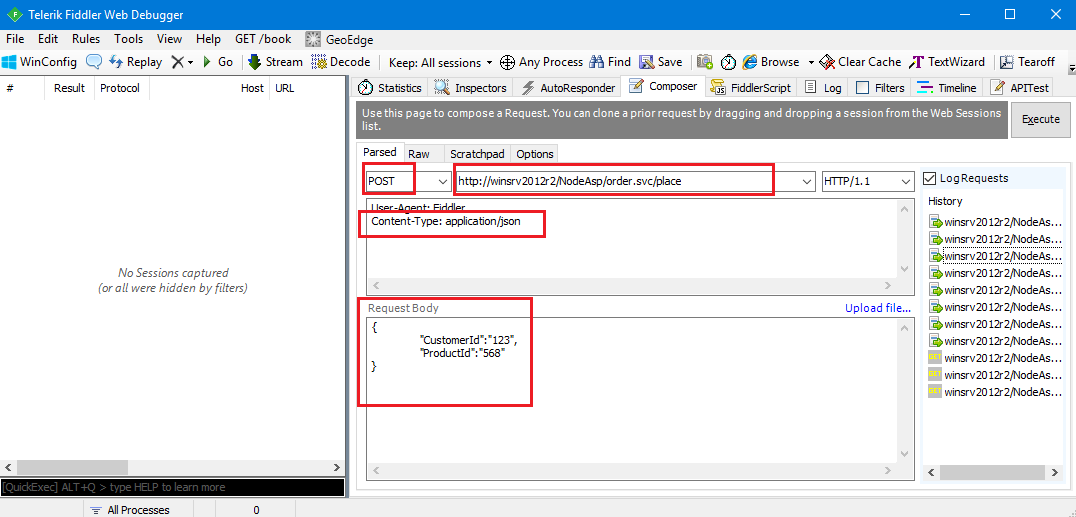Click the Fiddler title bar icon
This screenshot has width=1076, height=517.
point(14,14)
